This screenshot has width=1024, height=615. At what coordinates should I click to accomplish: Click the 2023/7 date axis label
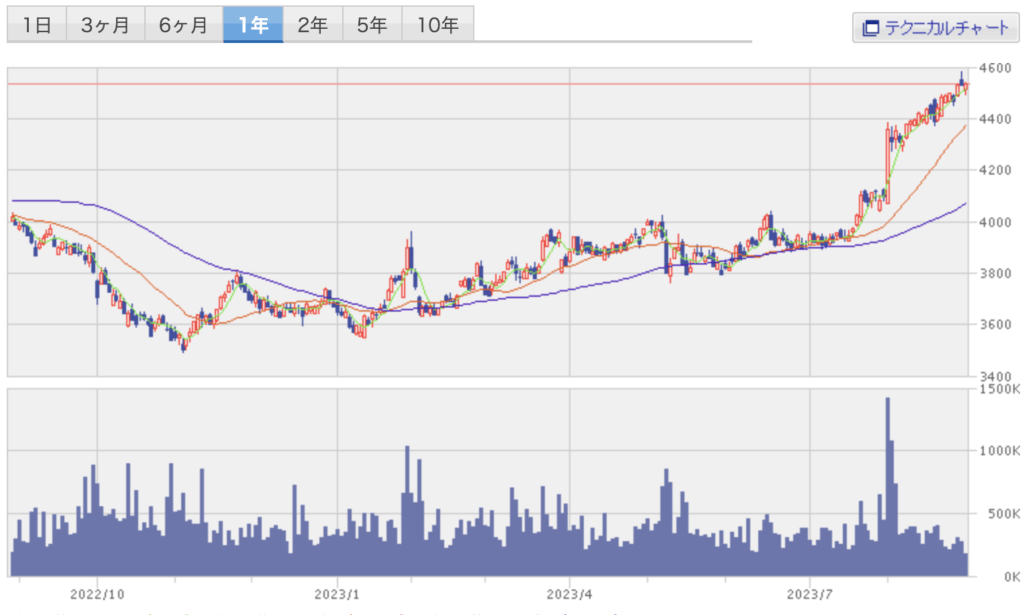click(x=810, y=594)
